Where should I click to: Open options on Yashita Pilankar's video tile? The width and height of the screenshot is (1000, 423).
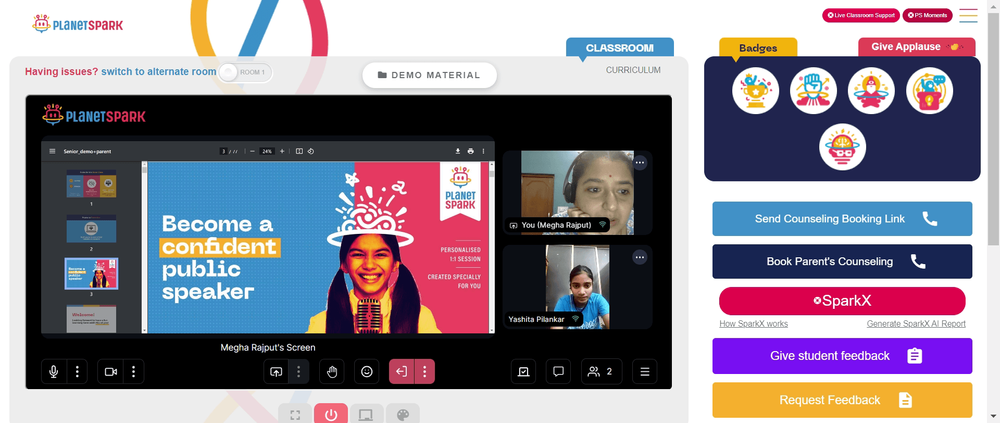click(640, 257)
